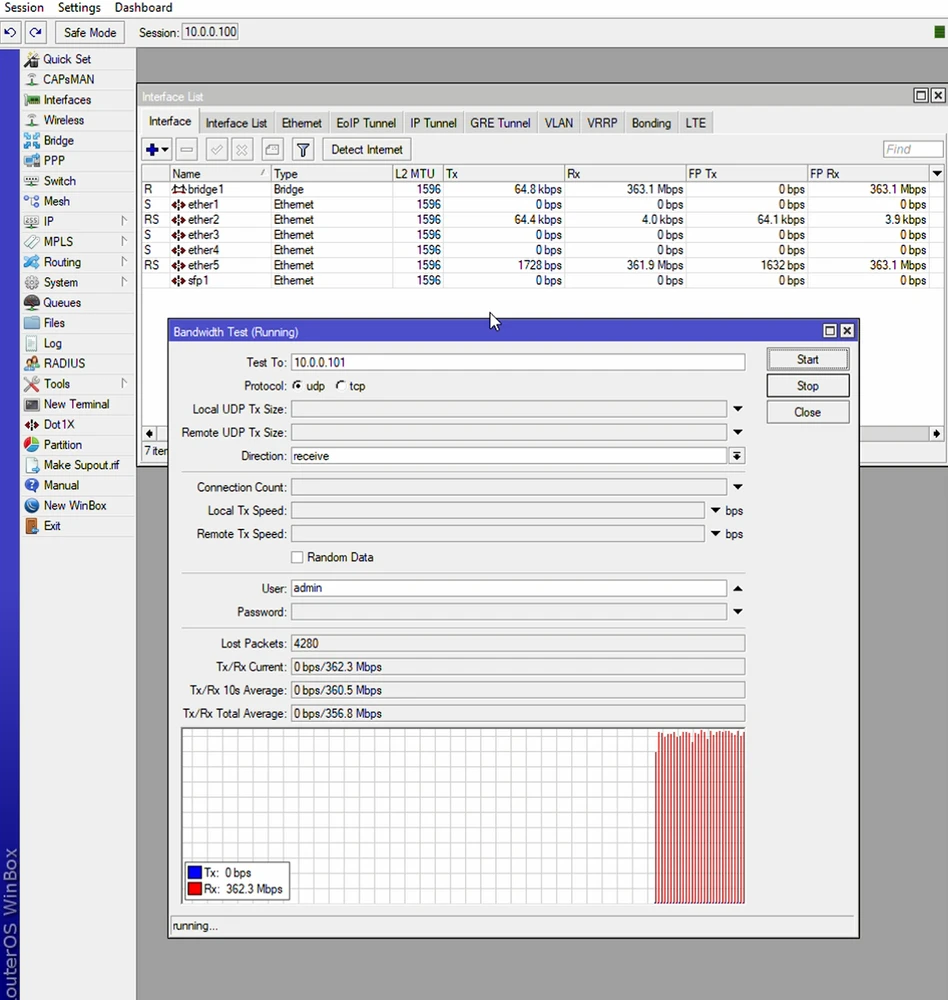Expand the Connection Count field arrow
This screenshot has width=948, height=1000.
[x=737, y=487]
